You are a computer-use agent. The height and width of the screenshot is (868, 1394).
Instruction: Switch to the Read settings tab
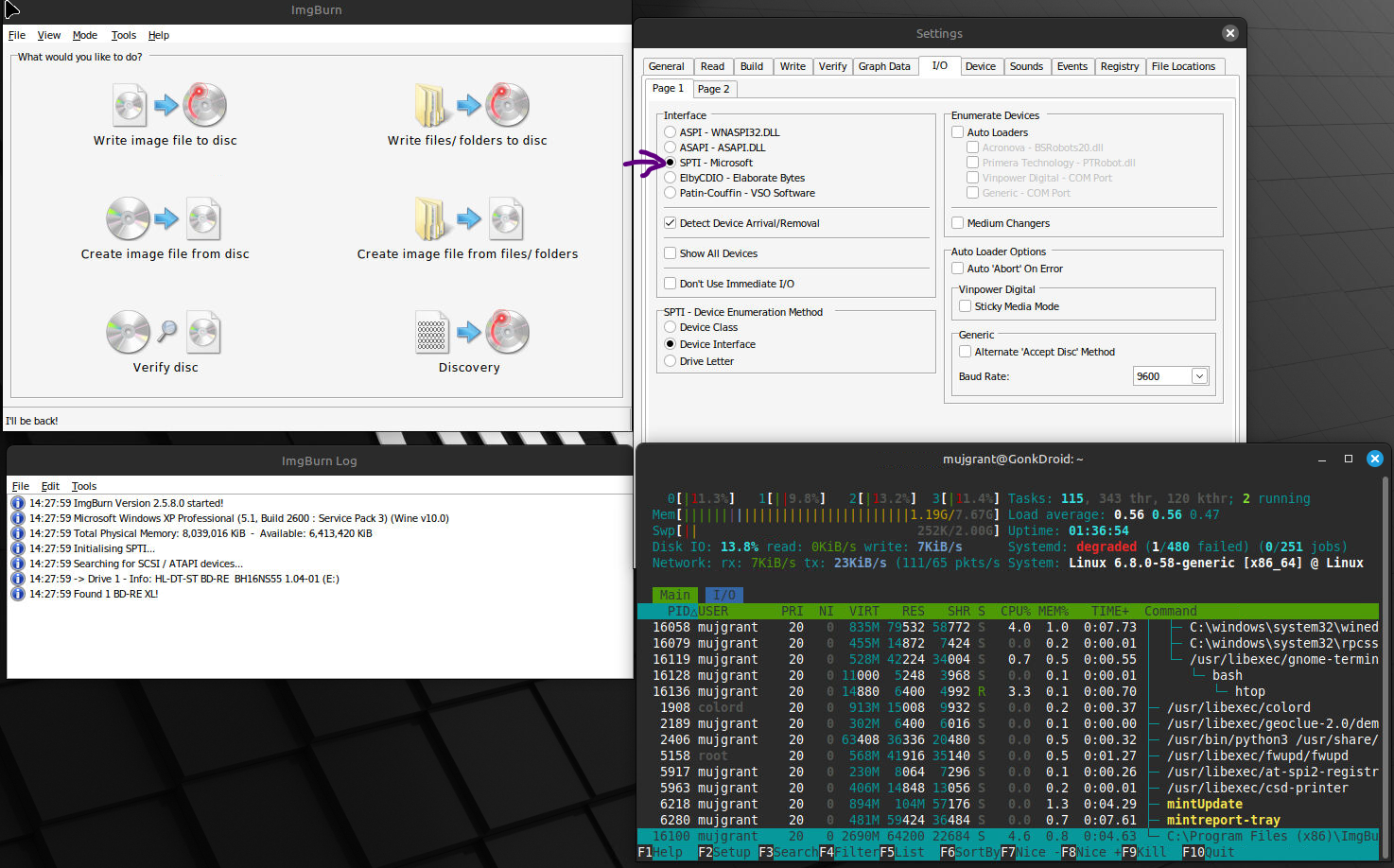tap(713, 66)
